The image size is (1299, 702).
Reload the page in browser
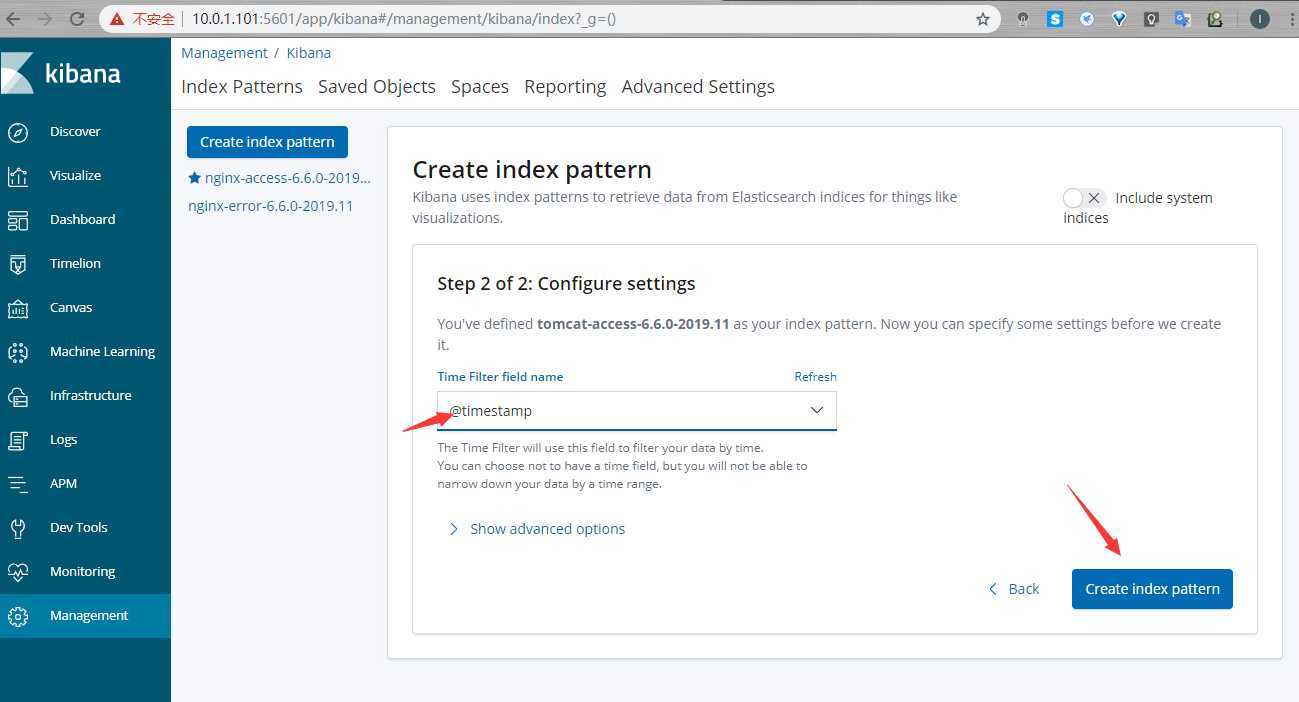[x=78, y=19]
